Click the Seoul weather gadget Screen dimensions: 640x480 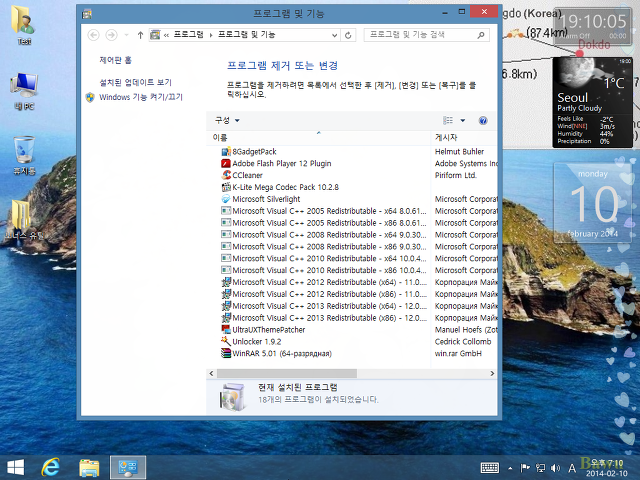pos(593,102)
